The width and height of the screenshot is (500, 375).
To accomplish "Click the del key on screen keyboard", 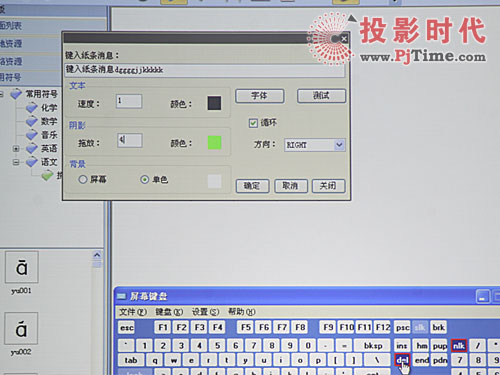I will click(x=402, y=360).
